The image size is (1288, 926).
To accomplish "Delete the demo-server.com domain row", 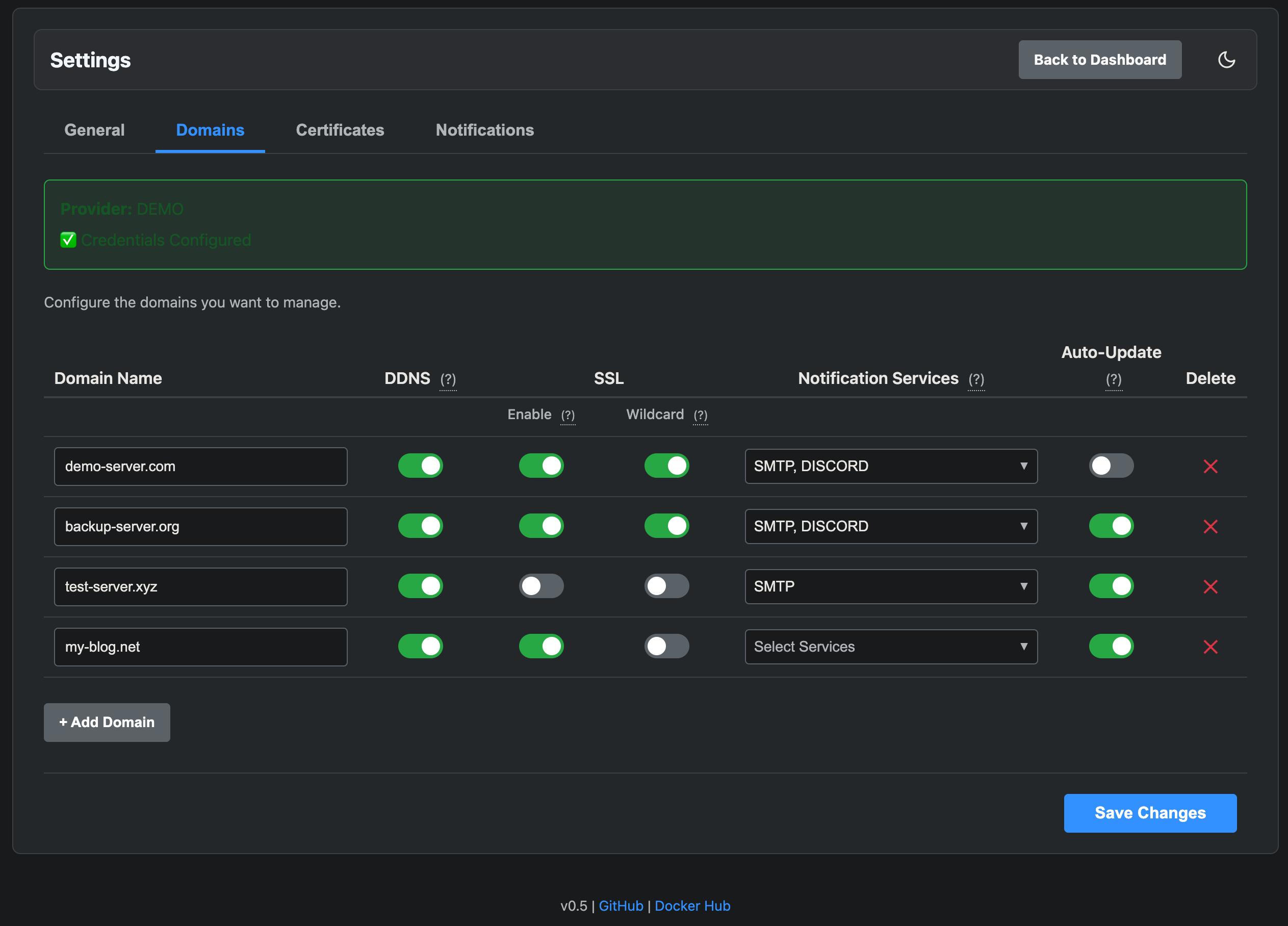I will click(1210, 466).
